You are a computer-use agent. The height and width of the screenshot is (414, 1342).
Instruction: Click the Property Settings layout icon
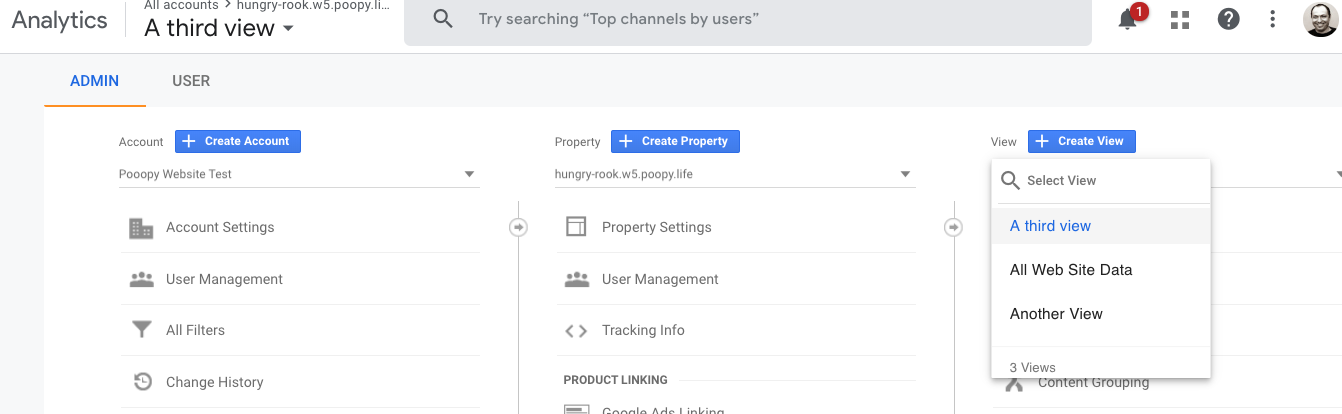click(576, 227)
